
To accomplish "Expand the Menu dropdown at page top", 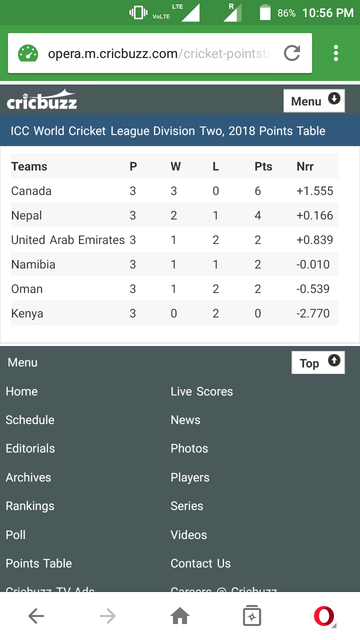I will (x=314, y=101).
